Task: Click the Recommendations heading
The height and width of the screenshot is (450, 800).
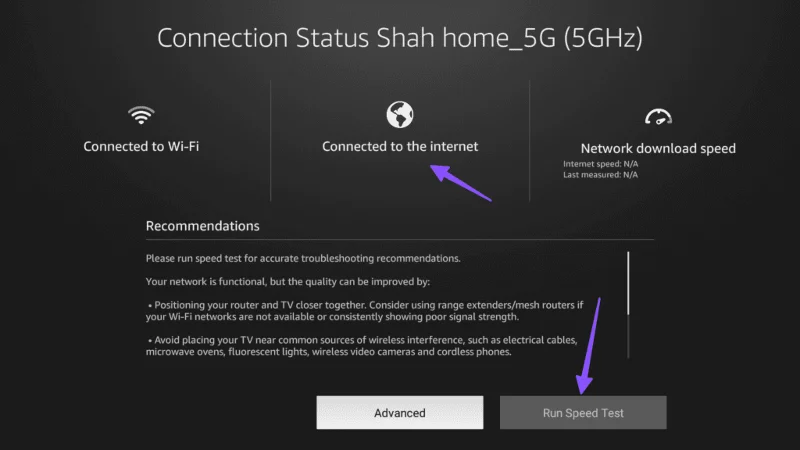Action: tap(203, 226)
